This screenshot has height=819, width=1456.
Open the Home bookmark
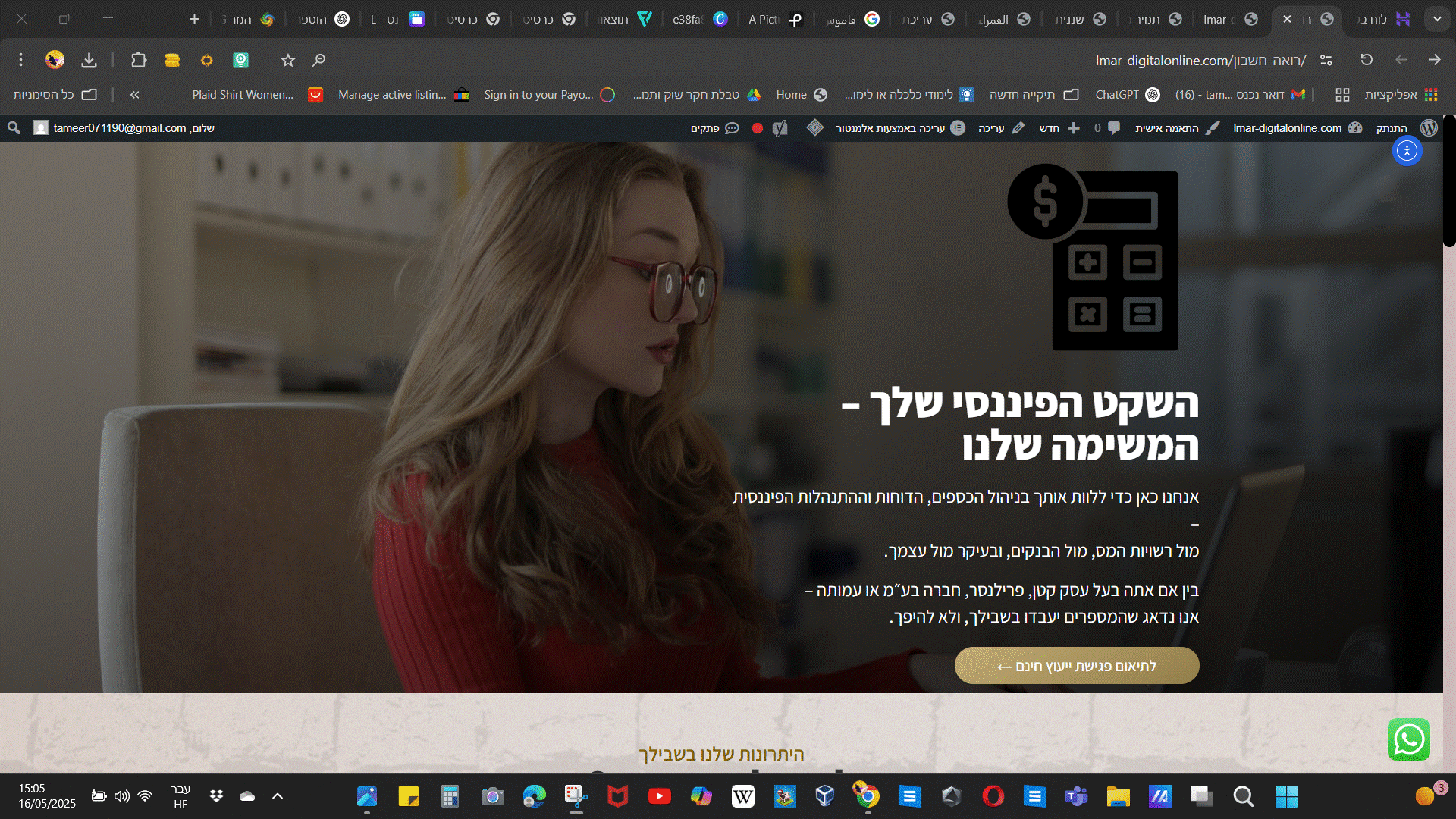click(801, 95)
